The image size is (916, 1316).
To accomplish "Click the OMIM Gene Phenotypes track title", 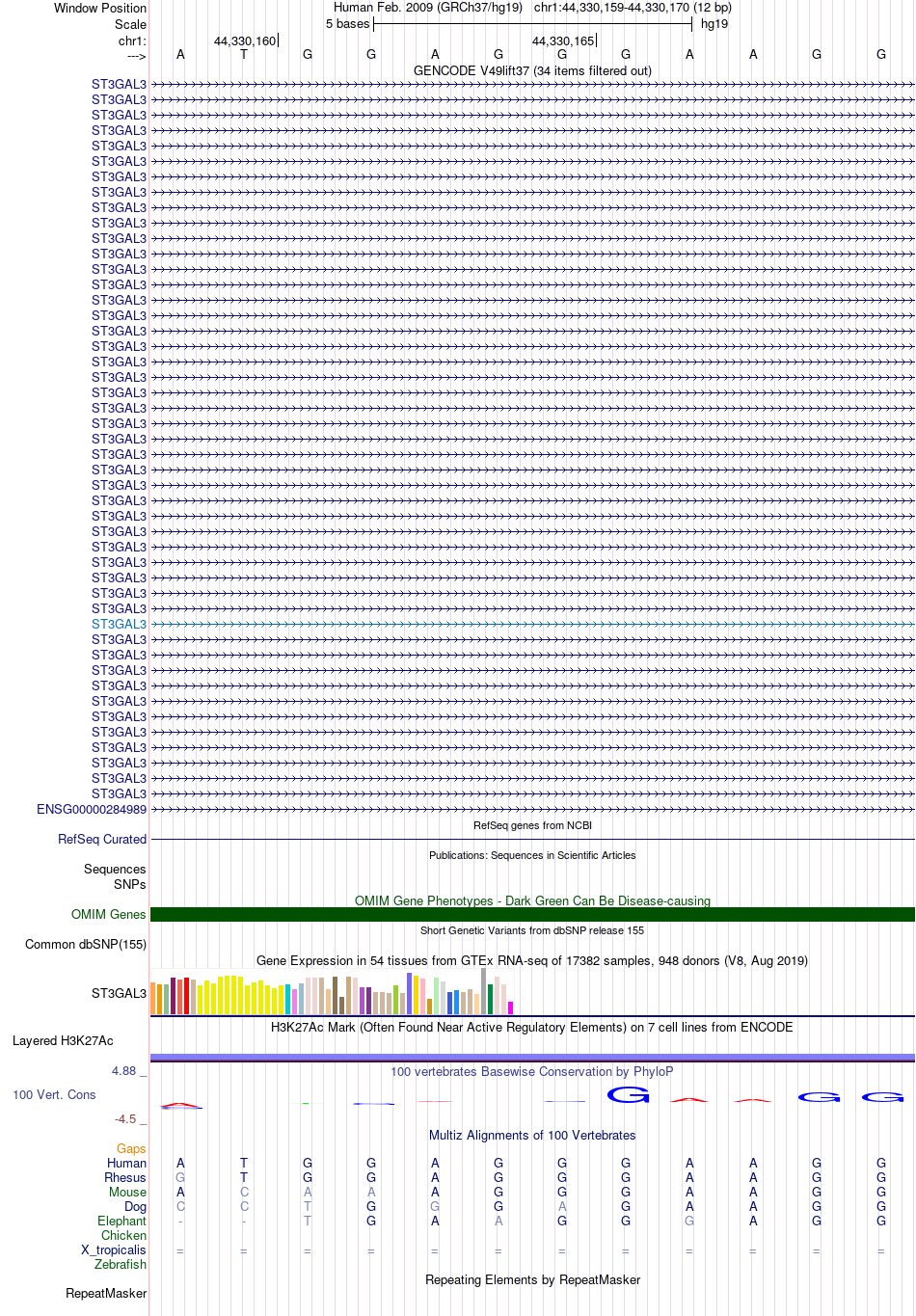I will [x=532, y=900].
